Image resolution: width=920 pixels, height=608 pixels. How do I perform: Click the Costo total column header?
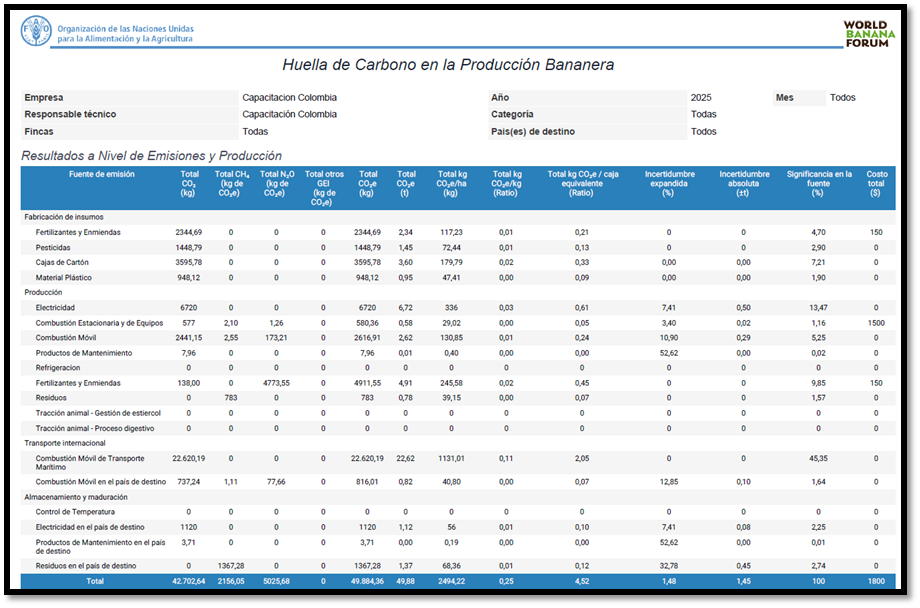876,181
